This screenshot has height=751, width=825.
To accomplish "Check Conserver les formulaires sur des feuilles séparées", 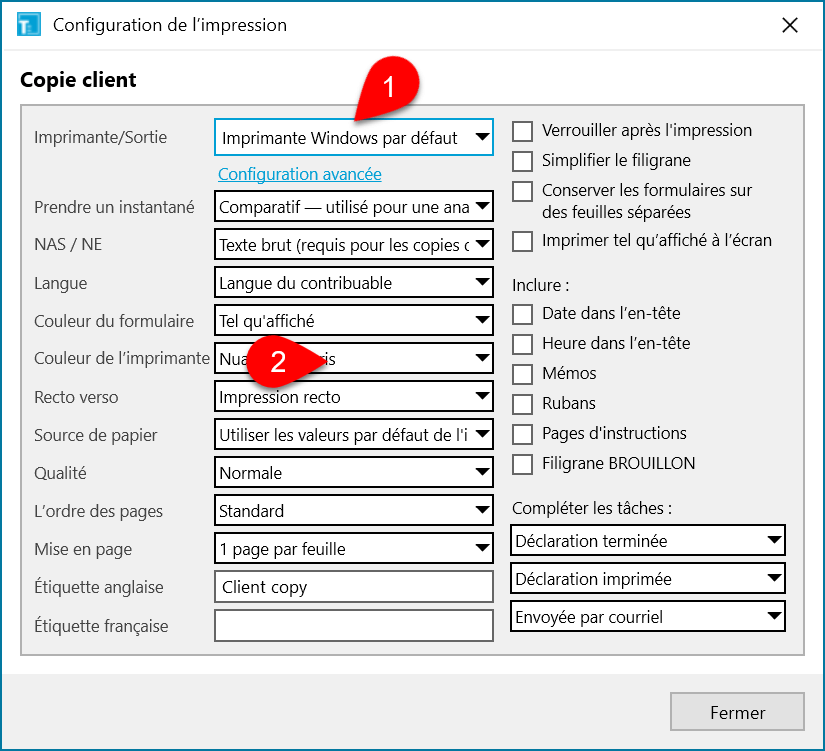I will click(522, 191).
